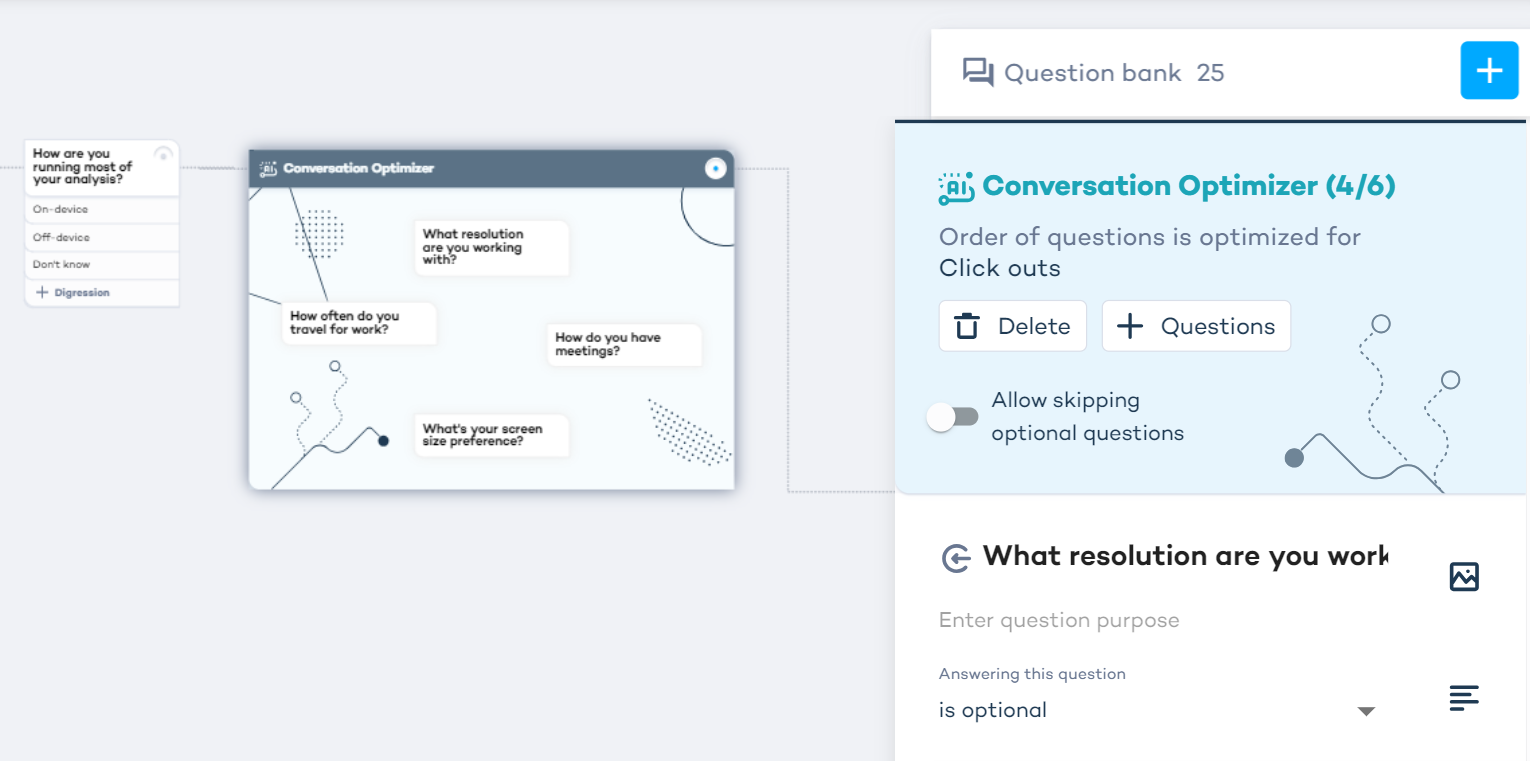The width and height of the screenshot is (1530, 761).
Task: Open the Question bank tab
Action: click(1092, 73)
